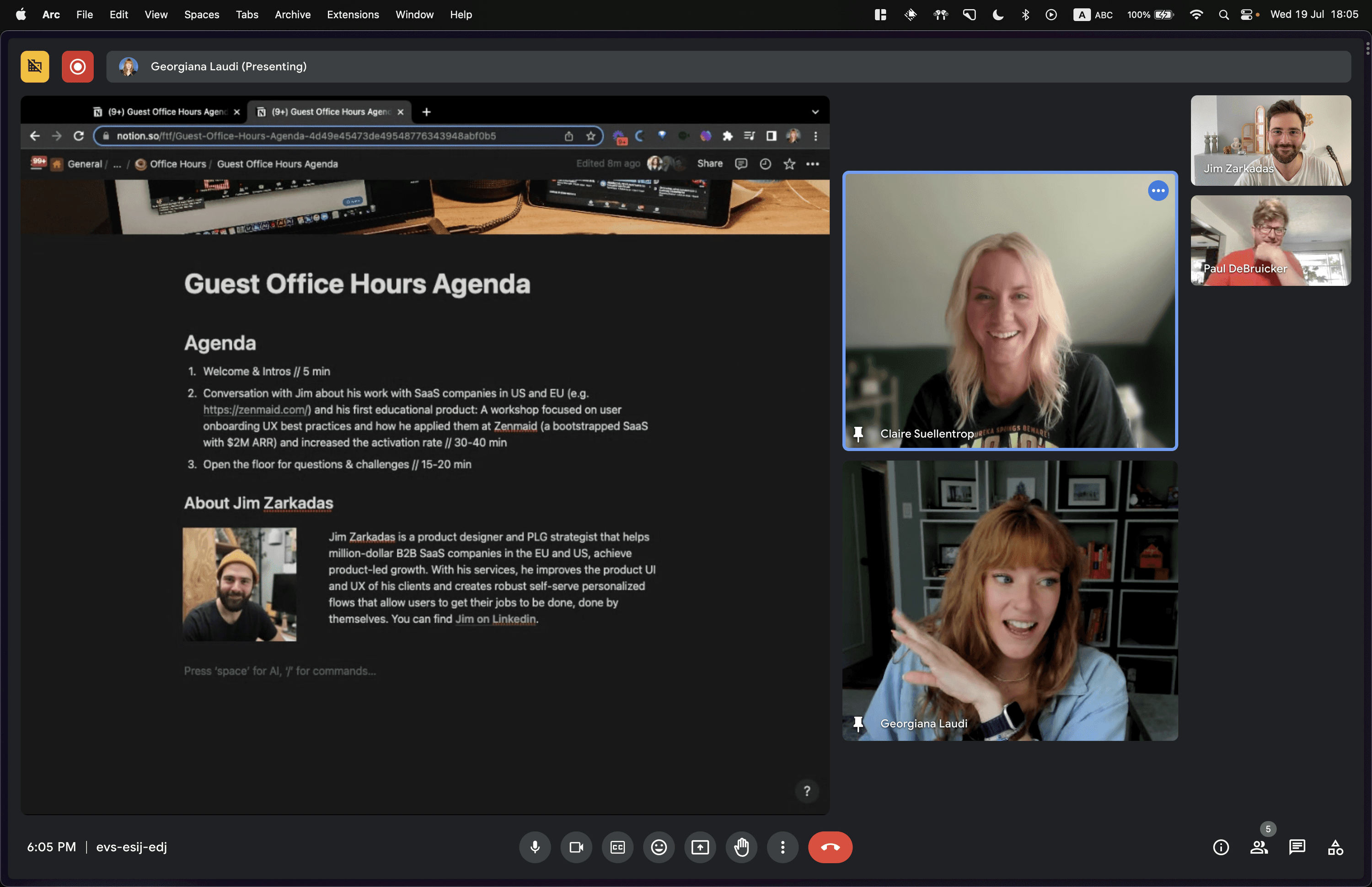Open the emoji reactions picker
The height and width of the screenshot is (887, 1372).
659,847
